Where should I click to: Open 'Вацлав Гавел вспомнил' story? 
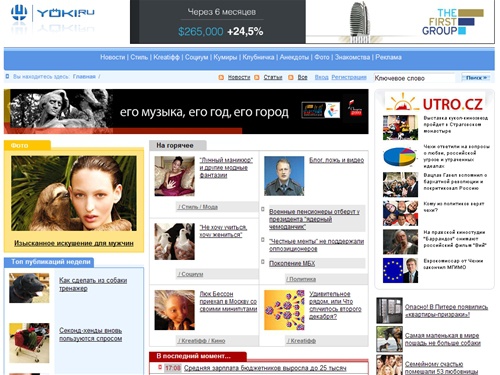[x=455, y=182]
